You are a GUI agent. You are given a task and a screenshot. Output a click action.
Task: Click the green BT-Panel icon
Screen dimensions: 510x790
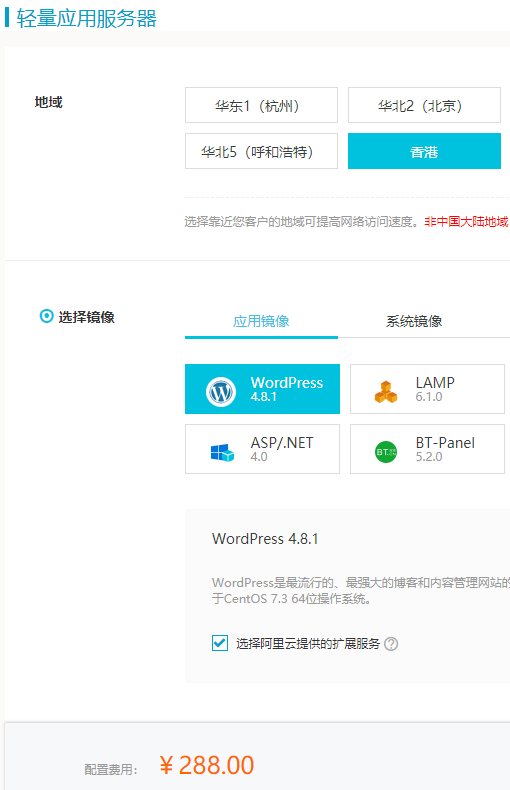(x=386, y=452)
